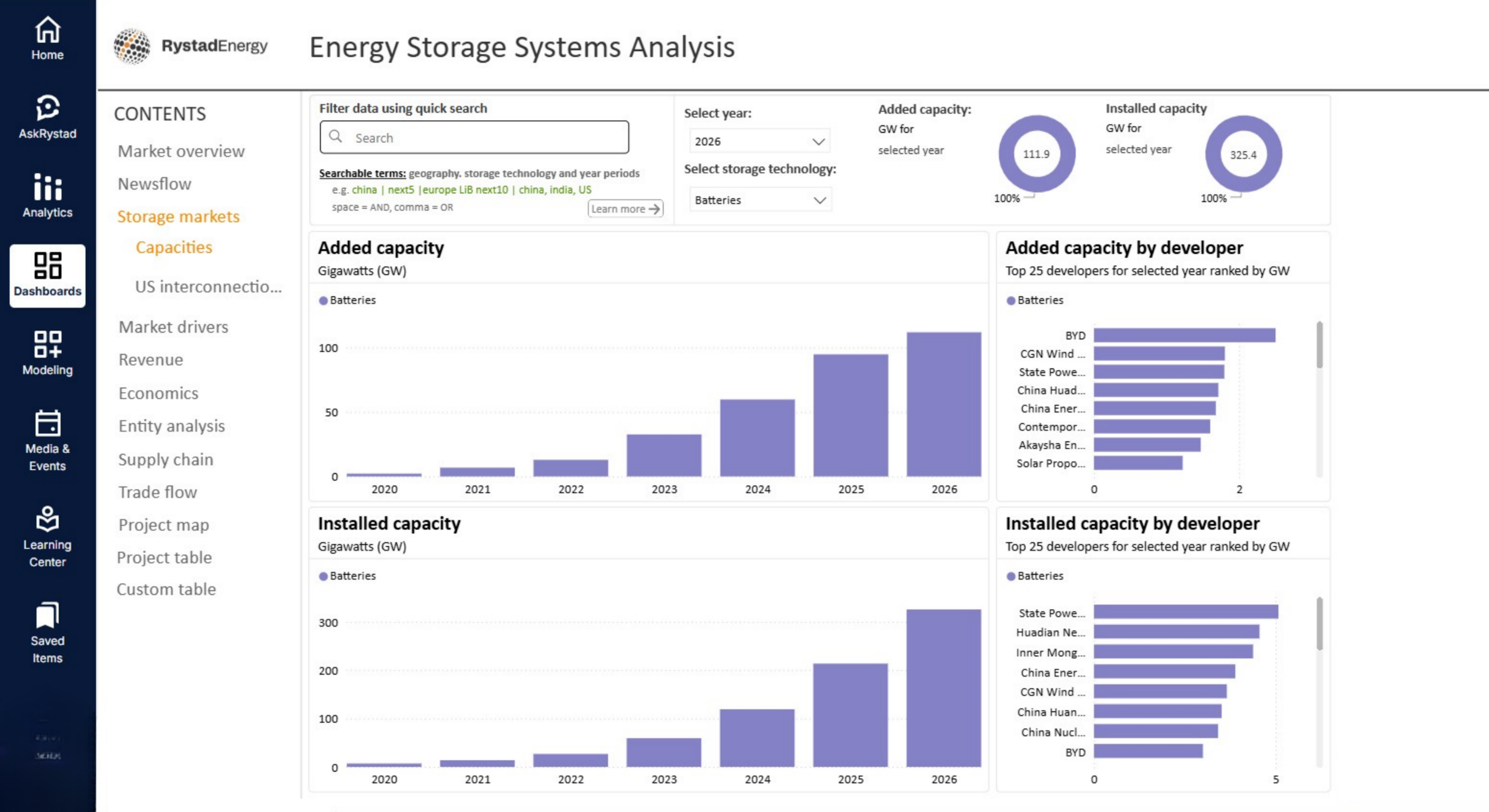This screenshot has width=1489, height=812.
Task: Click inside the quick search field
Action: [474, 137]
